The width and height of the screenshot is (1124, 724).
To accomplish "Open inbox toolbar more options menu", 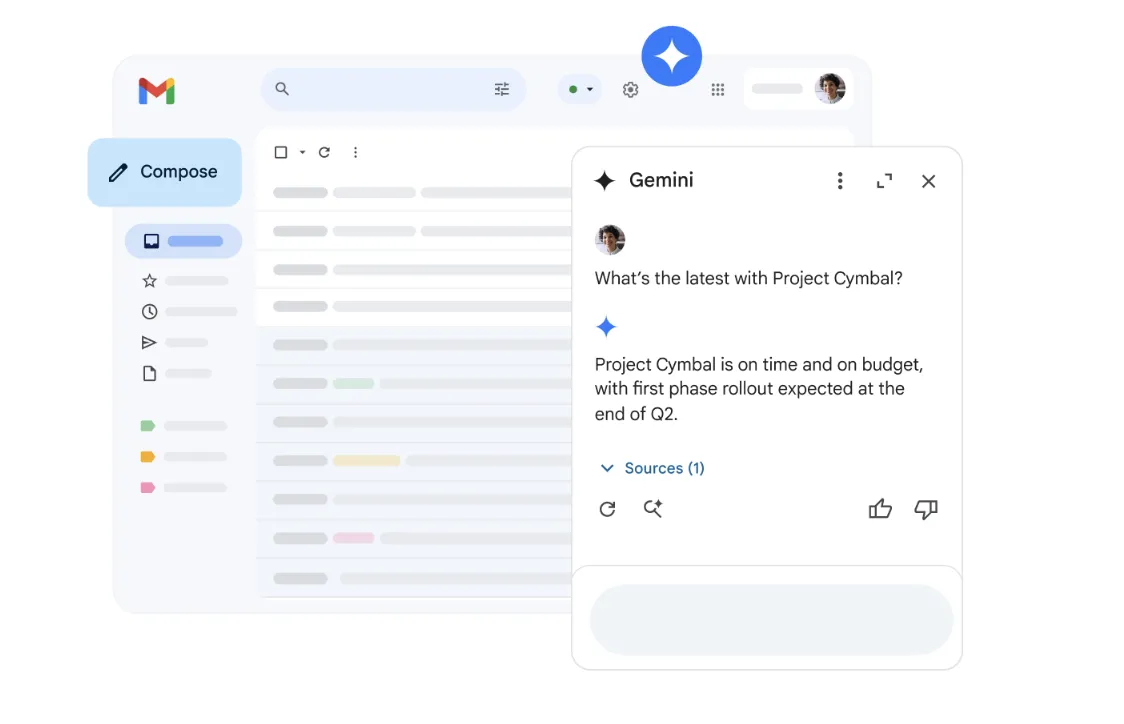I will pos(355,153).
